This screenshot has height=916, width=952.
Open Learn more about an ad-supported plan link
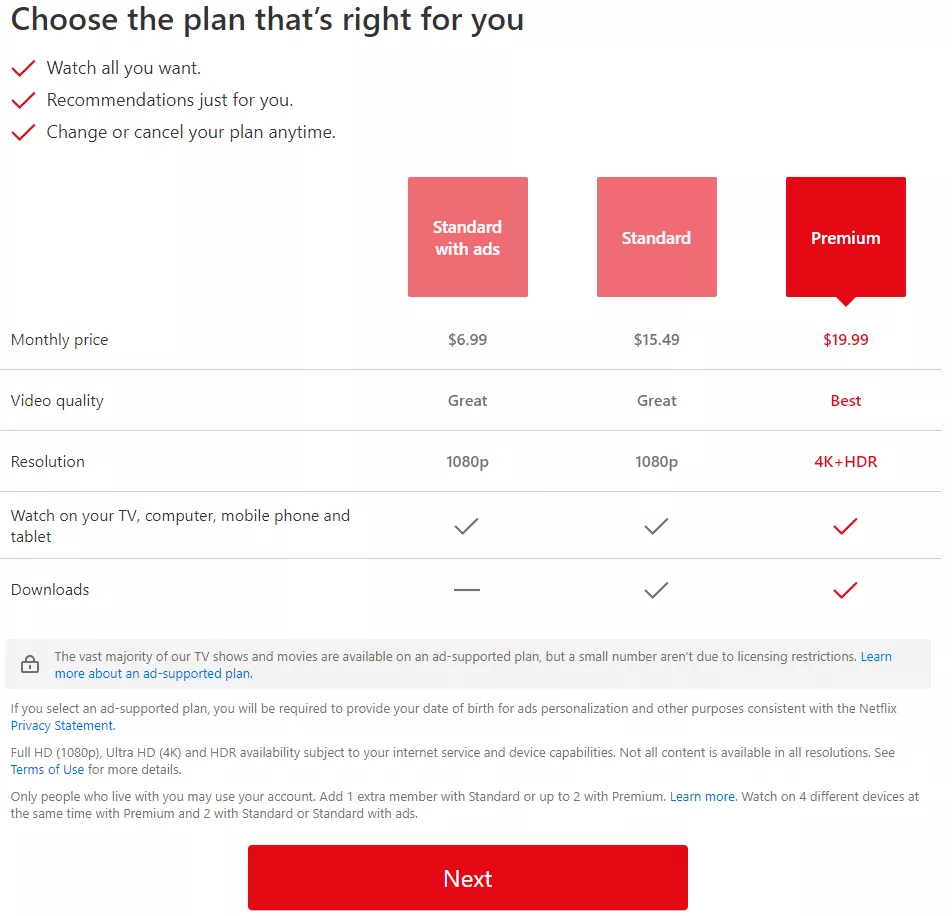coord(153,674)
